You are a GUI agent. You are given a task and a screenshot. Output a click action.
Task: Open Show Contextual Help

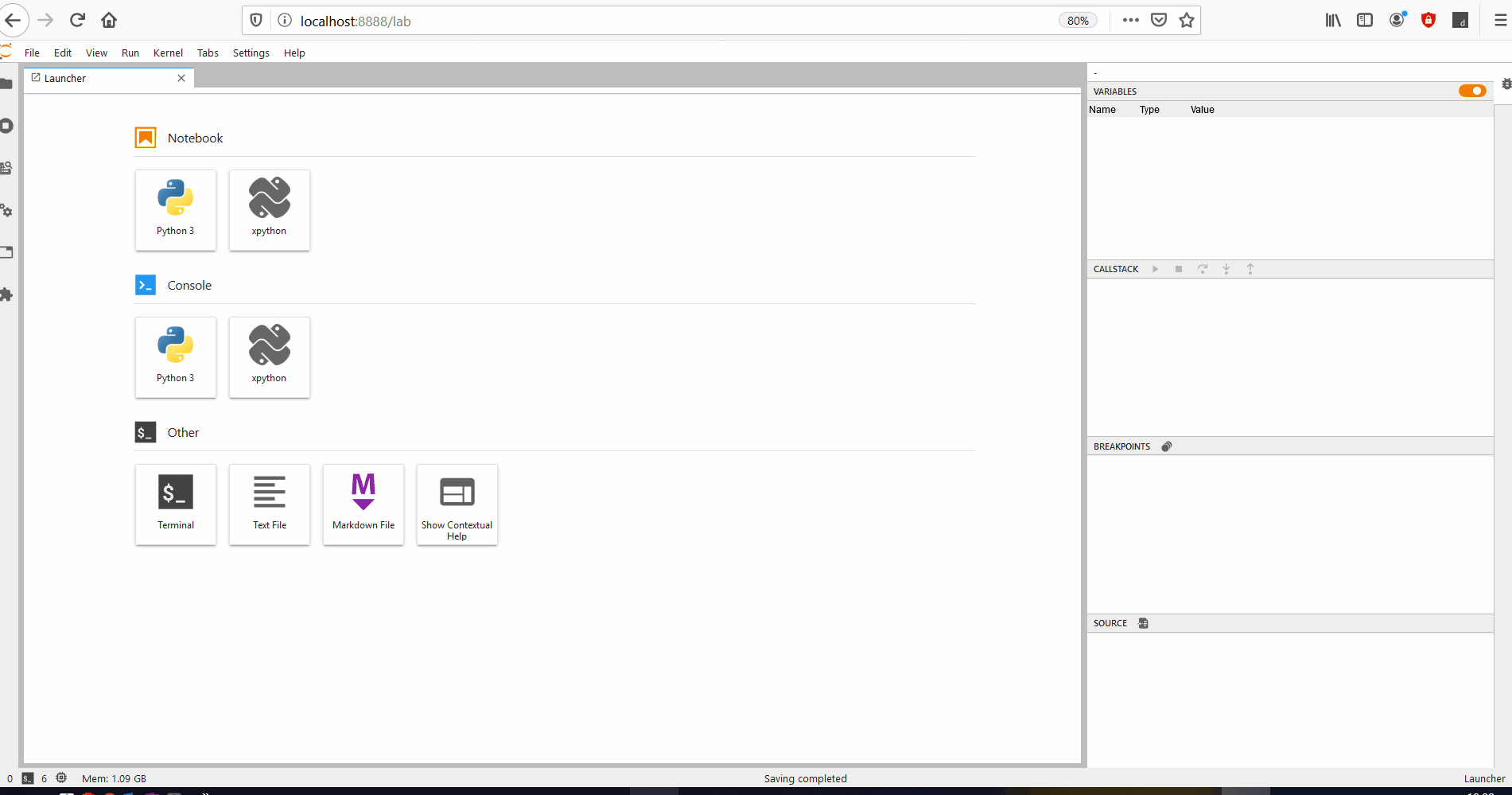(457, 504)
